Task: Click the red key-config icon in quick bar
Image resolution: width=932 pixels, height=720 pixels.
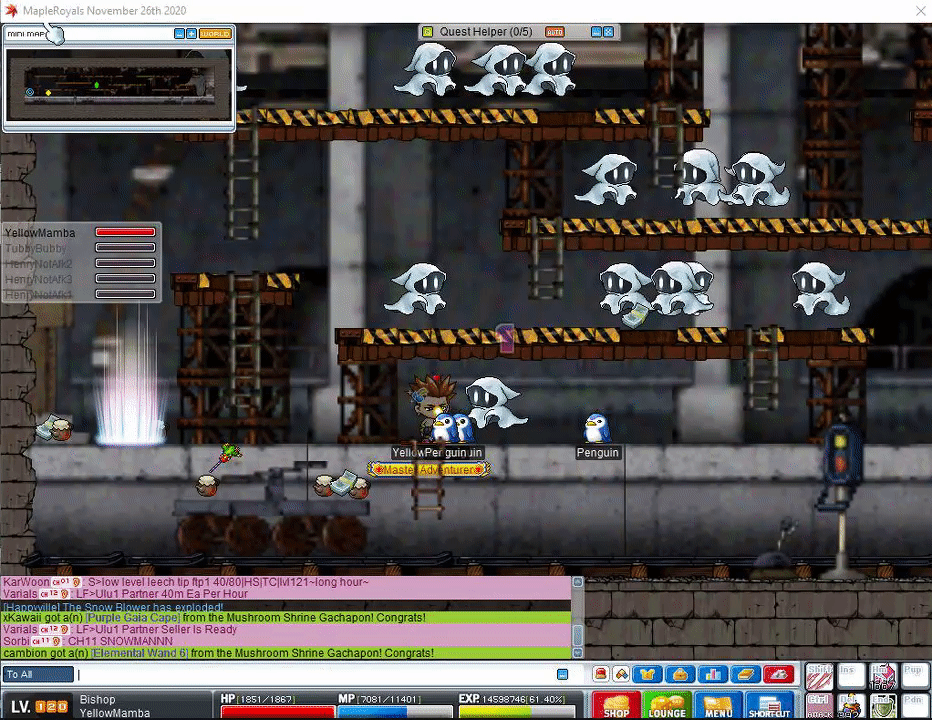Action: coord(779,674)
